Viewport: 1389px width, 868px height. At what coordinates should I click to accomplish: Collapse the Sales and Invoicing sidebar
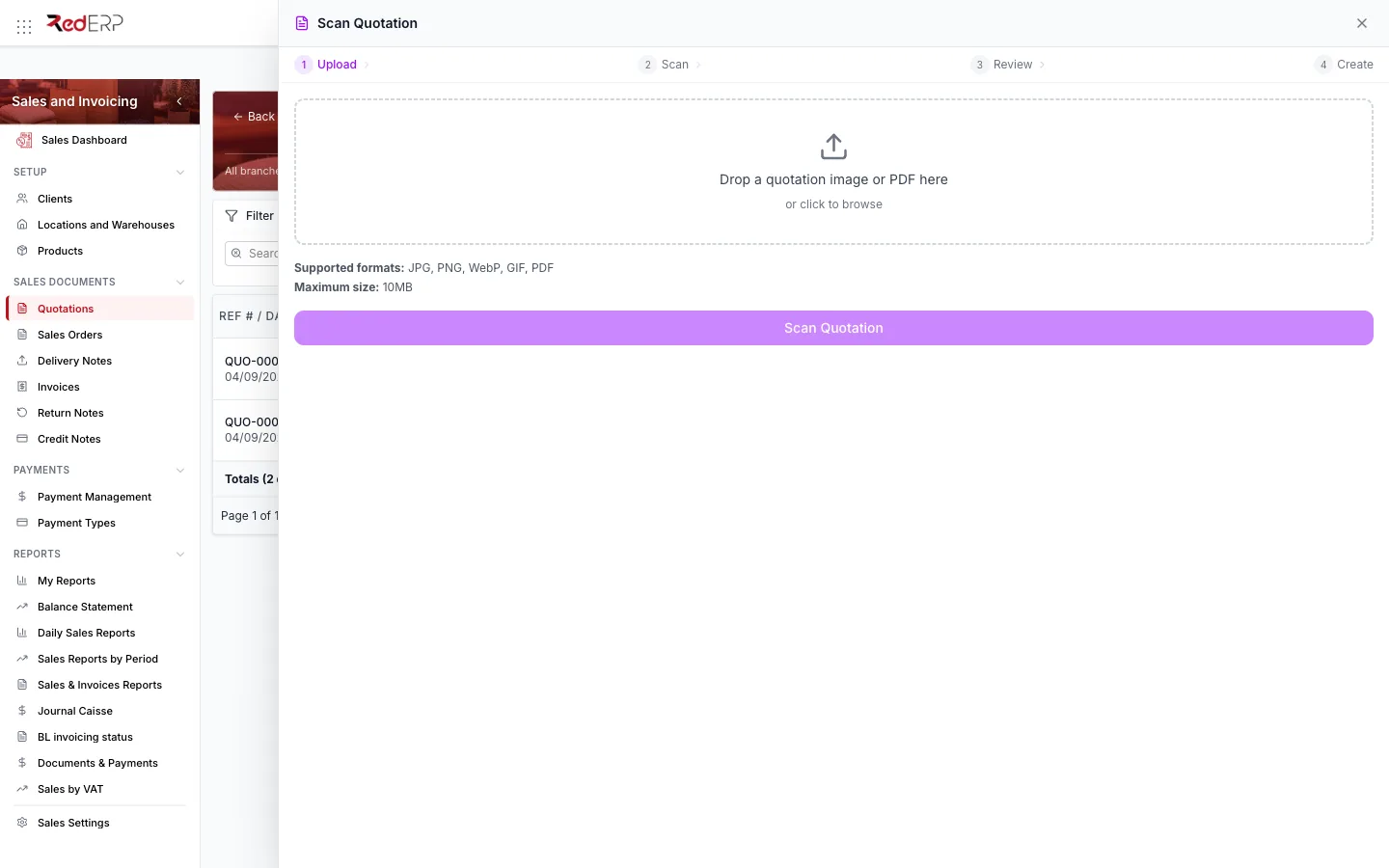179,101
